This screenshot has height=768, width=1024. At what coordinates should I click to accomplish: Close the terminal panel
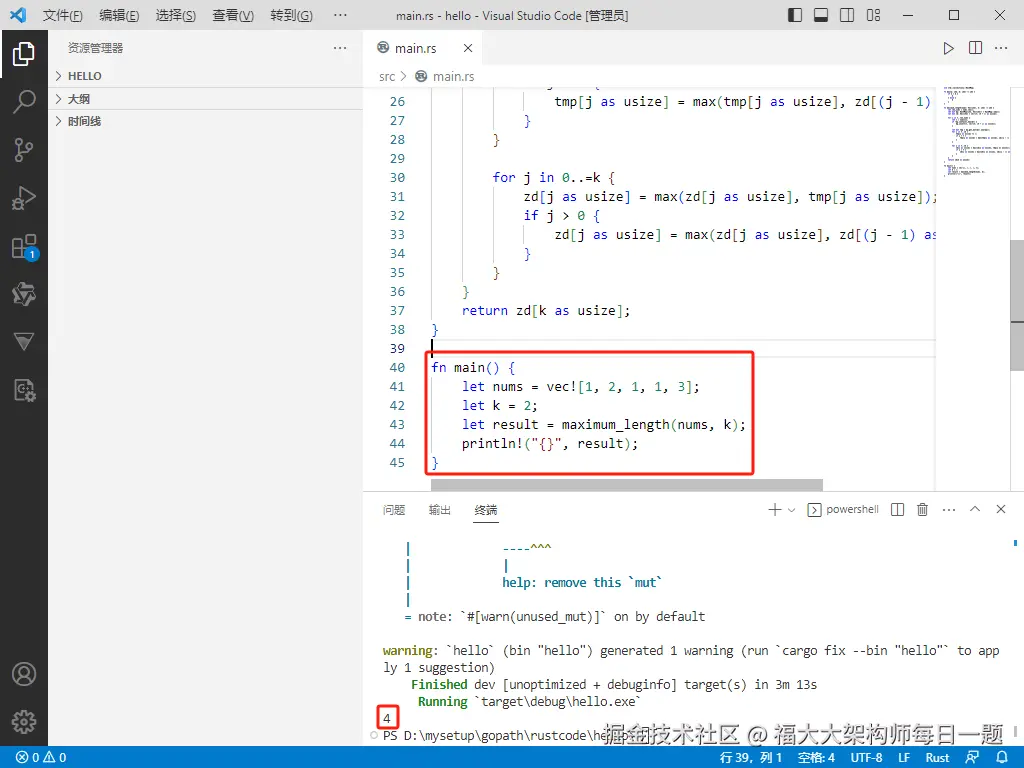[1000, 509]
